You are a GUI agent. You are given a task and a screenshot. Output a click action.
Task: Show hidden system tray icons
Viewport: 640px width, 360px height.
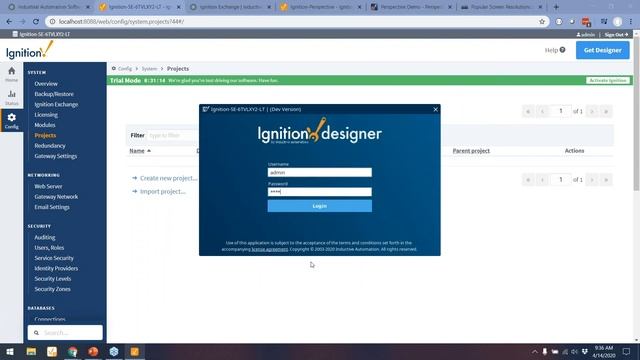pos(534,351)
